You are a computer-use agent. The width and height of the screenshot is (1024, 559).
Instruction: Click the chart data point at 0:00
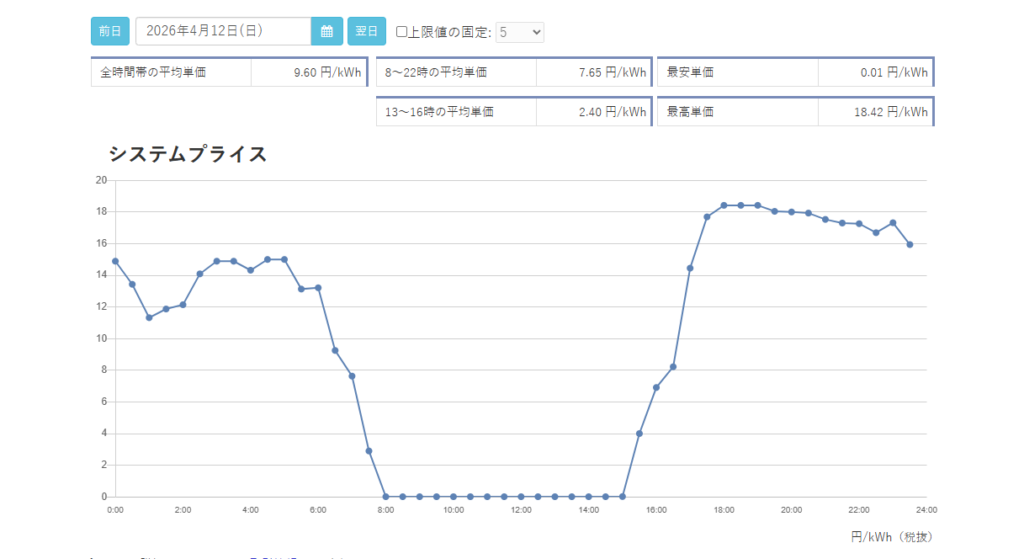click(115, 261)
